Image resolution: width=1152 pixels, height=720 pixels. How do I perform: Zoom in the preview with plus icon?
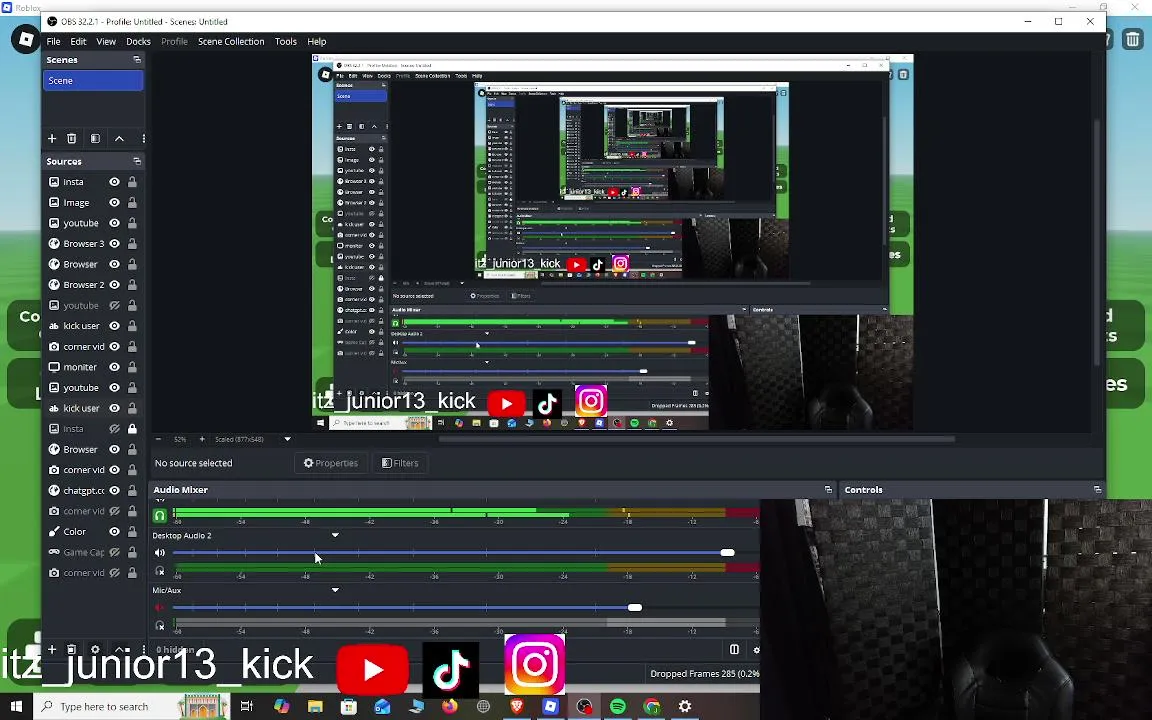202,439
